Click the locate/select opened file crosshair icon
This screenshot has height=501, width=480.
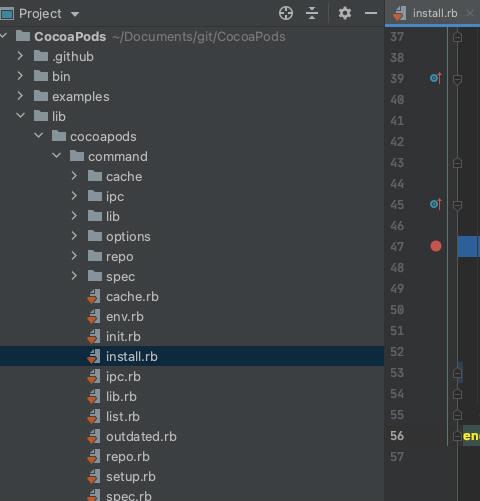[x=286, y=14]
